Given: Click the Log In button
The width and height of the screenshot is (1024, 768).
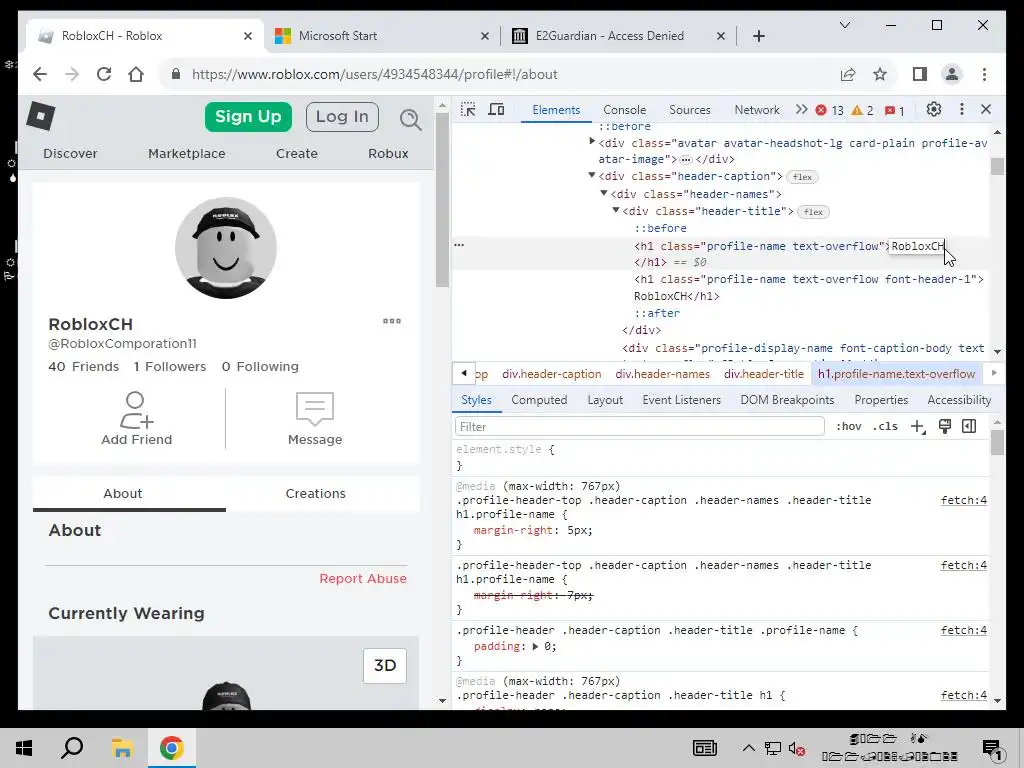Looking at the screenshot, I should tap(342, 117).
